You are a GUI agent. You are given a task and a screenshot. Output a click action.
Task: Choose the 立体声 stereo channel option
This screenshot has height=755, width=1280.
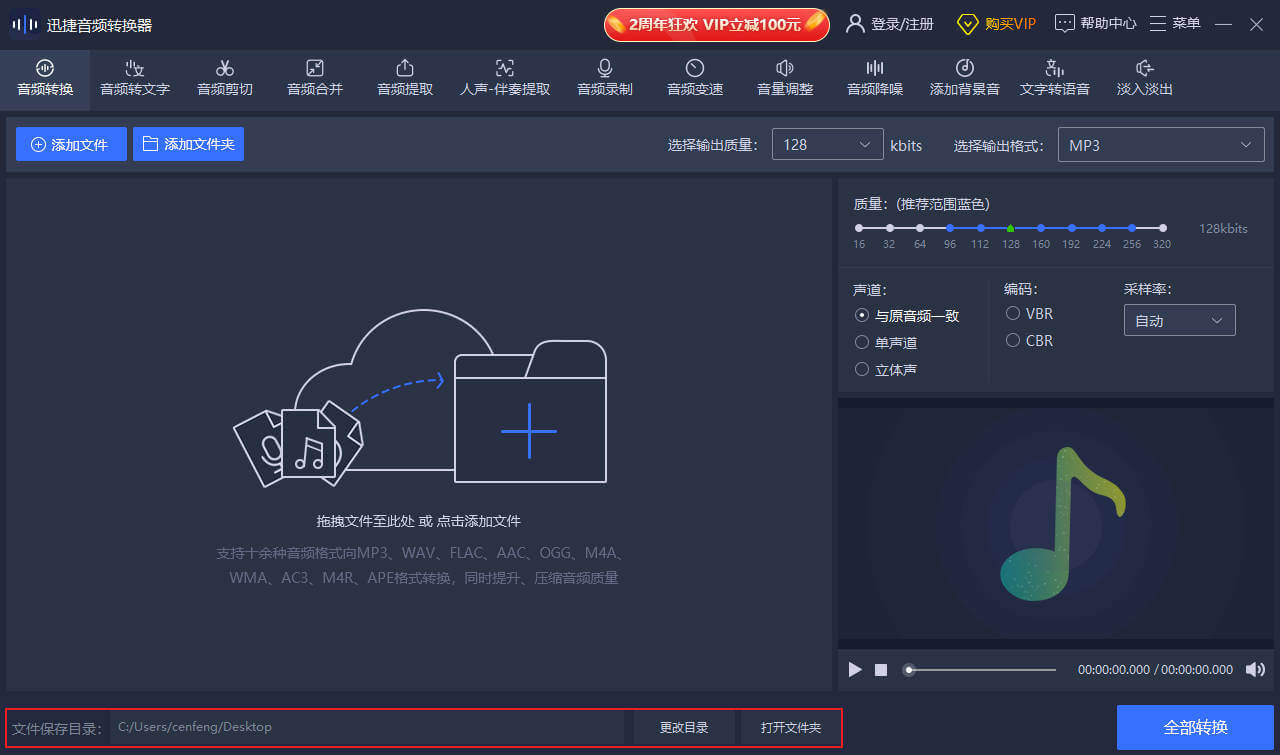[x=862, y=369]
